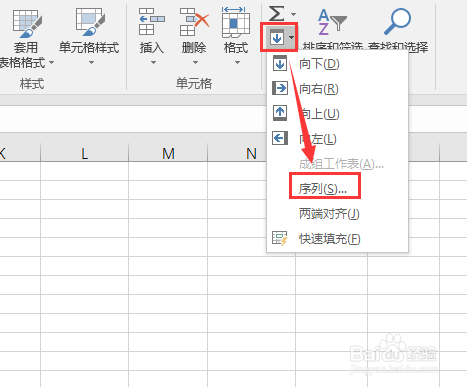Choose Fill Right (向右) menu item
Image resolution: width=467 pixels, height=387 pixels.
pos(337,89)
